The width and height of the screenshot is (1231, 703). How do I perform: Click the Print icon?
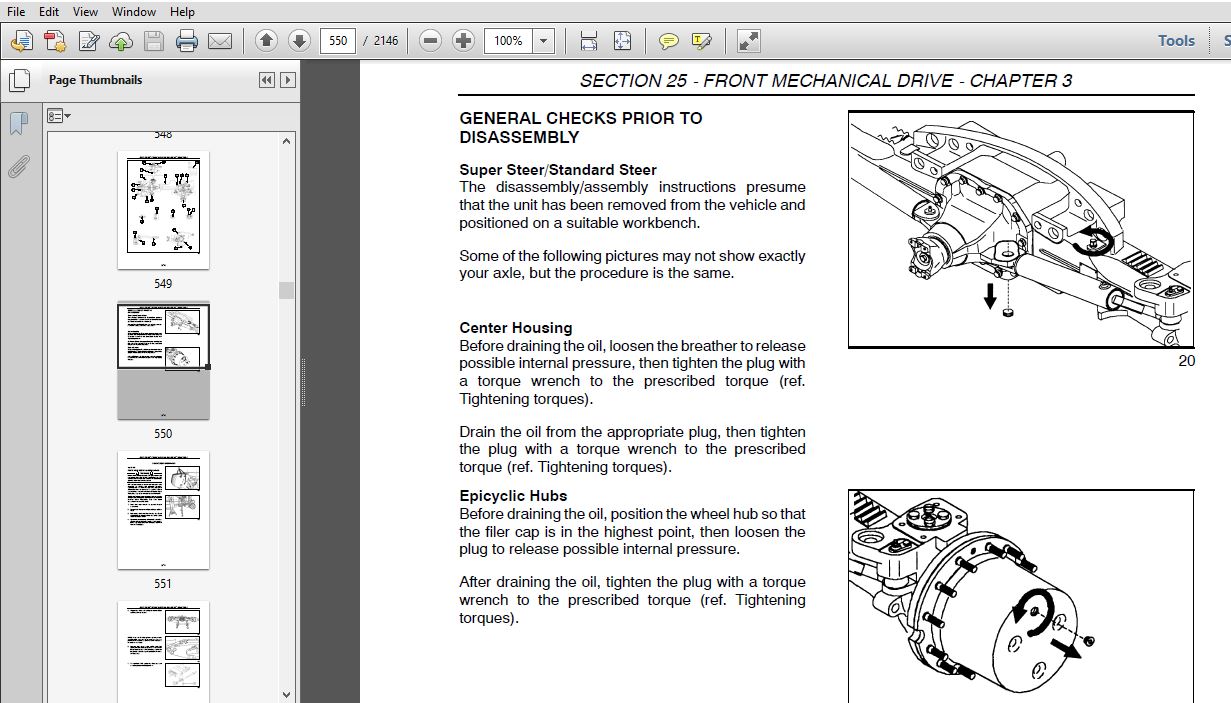(x=187, y=41)
